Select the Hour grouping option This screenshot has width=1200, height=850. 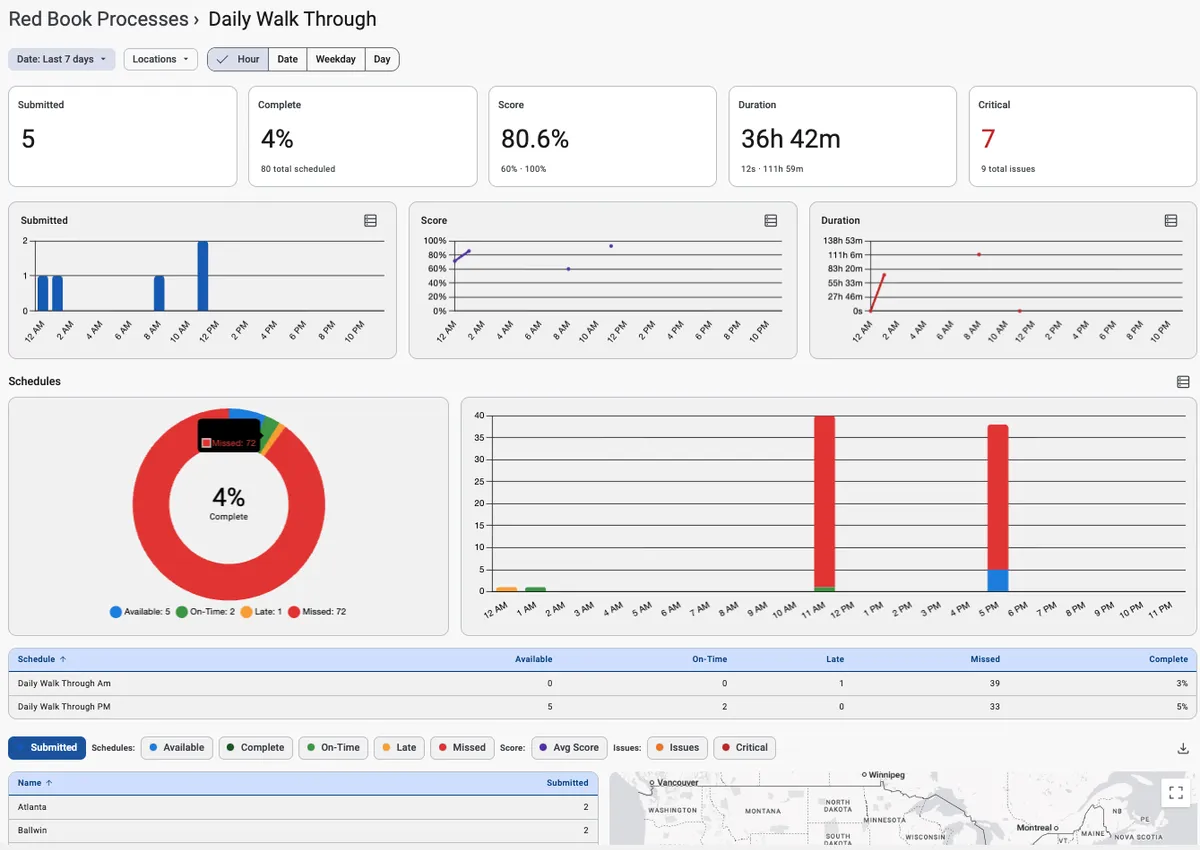coord(238,59)
